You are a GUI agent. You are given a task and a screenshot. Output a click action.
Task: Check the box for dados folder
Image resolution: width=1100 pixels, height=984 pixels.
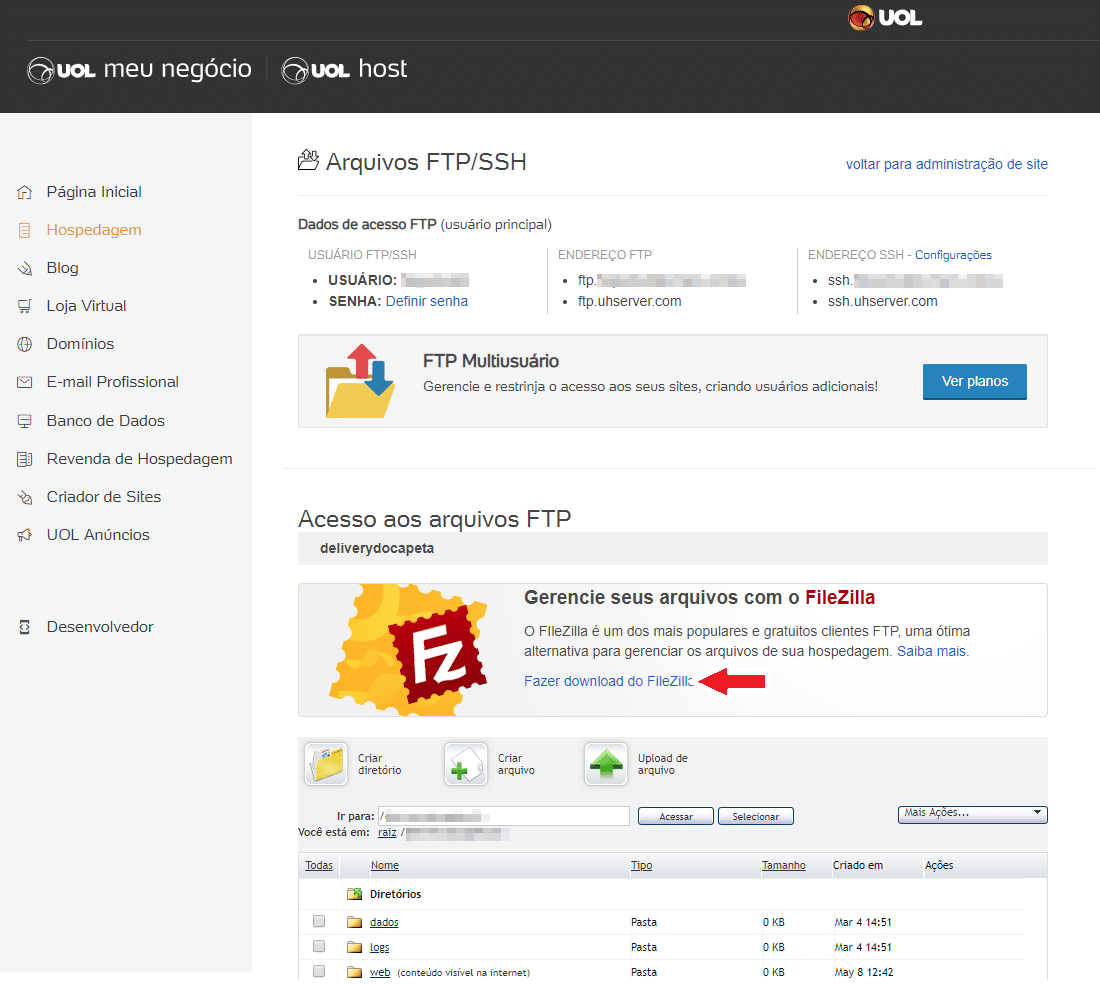319,921
